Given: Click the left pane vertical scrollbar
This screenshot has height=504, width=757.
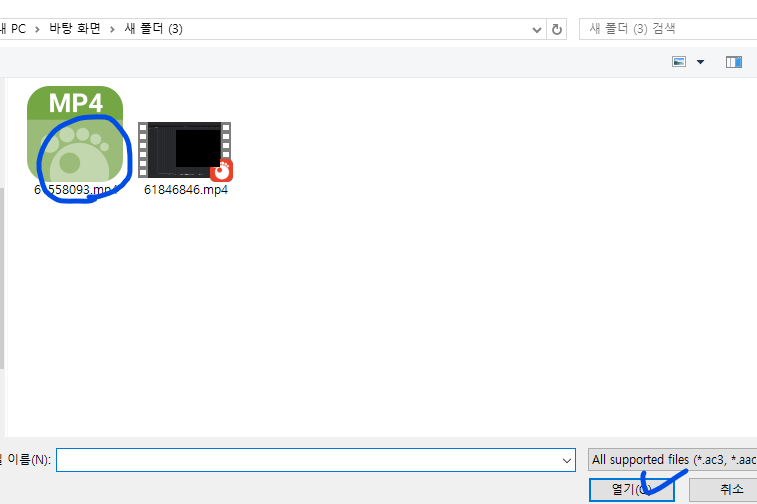Looking at the screenshot, I should (x=2, y=279).
